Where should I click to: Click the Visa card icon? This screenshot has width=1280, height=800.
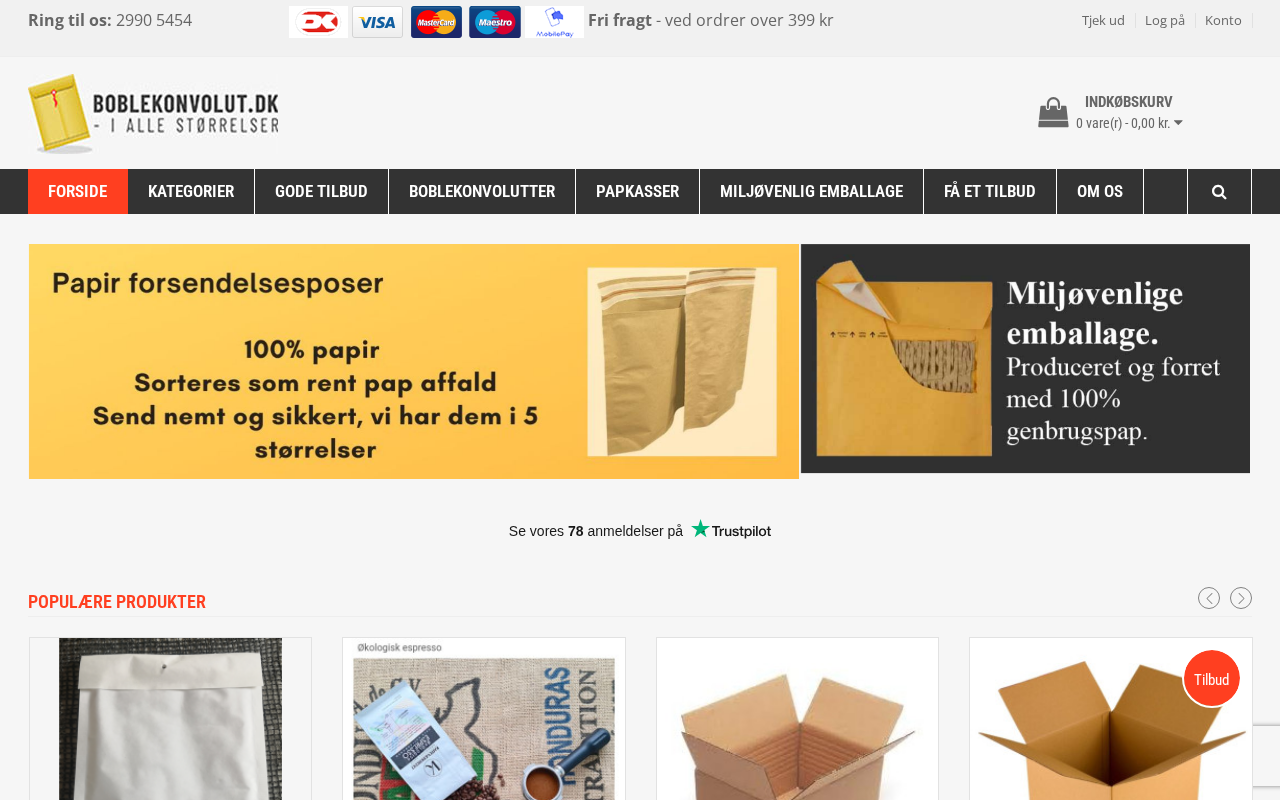click(377, 22)
